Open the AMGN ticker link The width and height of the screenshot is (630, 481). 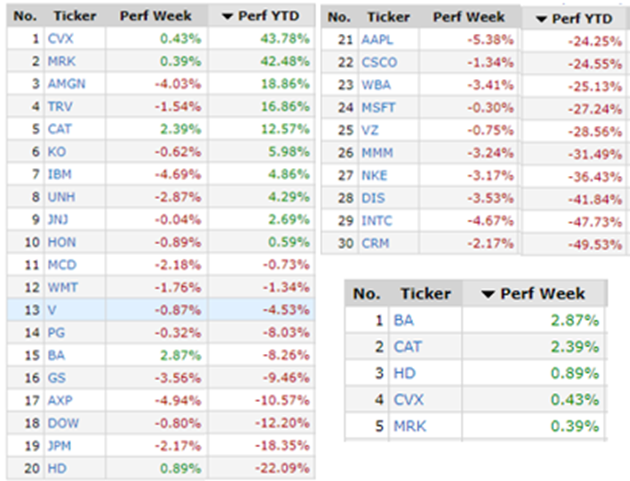(67, 84)
